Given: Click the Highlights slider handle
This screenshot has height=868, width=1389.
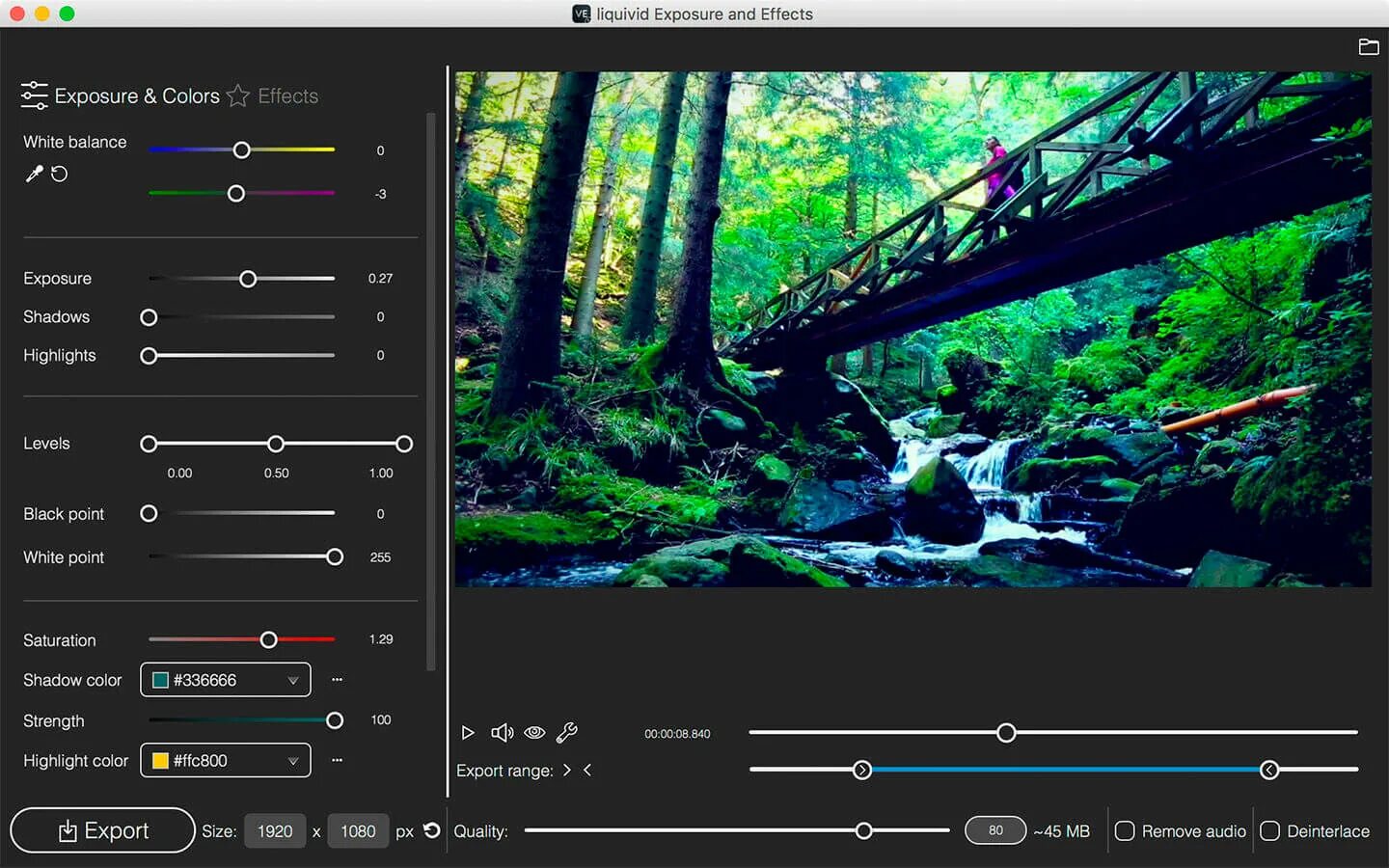Looking at the screenshot, I should tap(149, 356).
